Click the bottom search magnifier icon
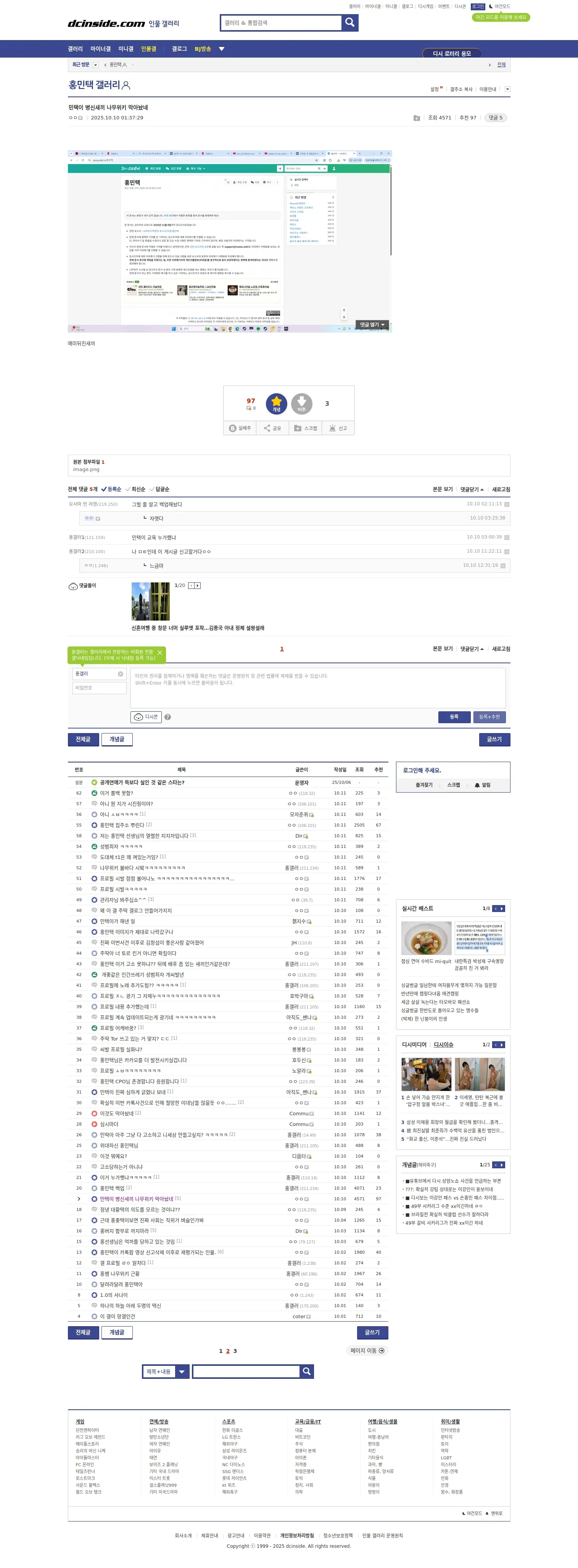578x1568 pixels. tap(307, 1371)
